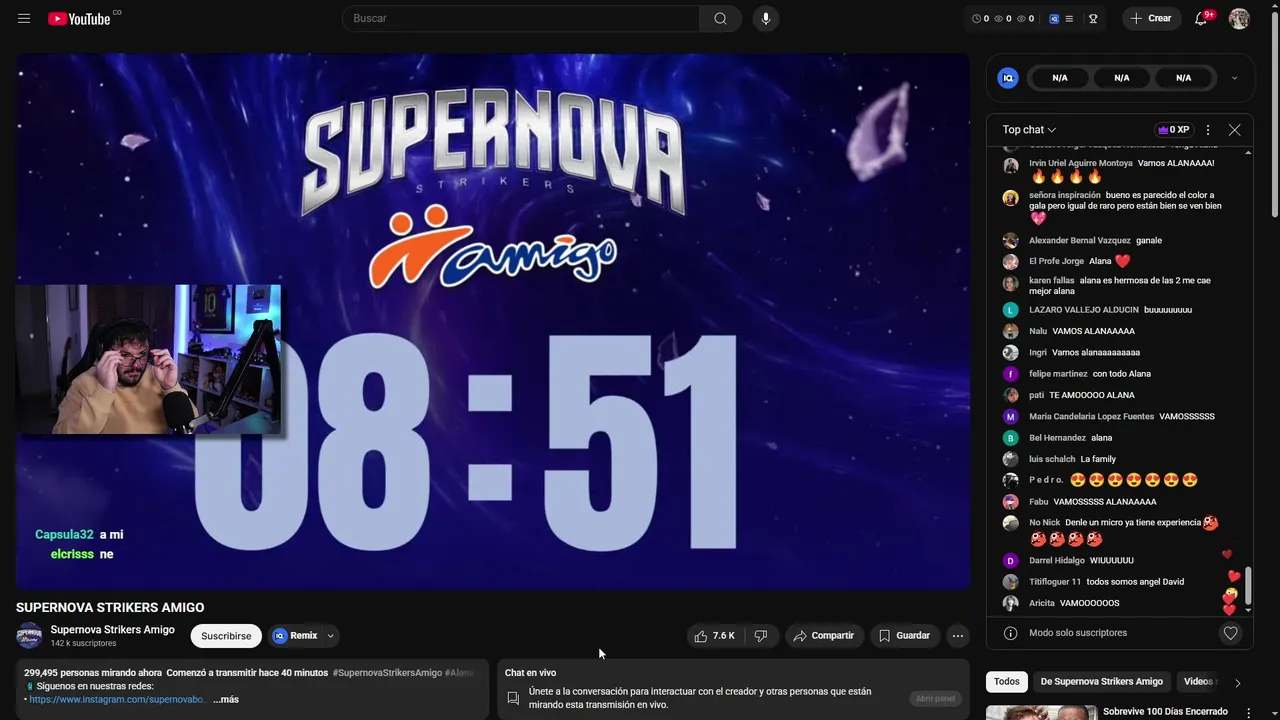1280x720 pixels.
Task: Dislike the video
Action: coord(760,636)
